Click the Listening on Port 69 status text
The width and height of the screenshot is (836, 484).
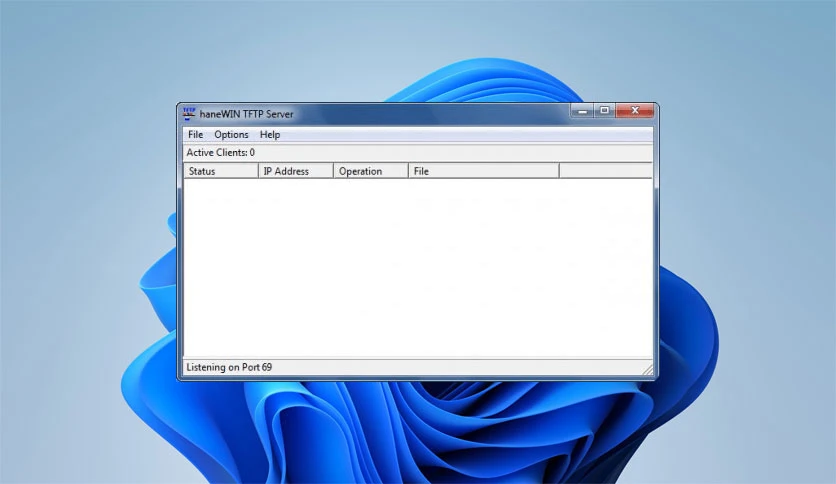coord(229,367)
